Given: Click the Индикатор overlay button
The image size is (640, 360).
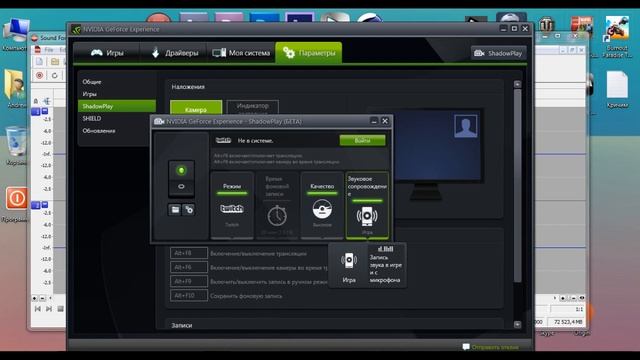Looking at the screenshot, I should coord(253,107).
